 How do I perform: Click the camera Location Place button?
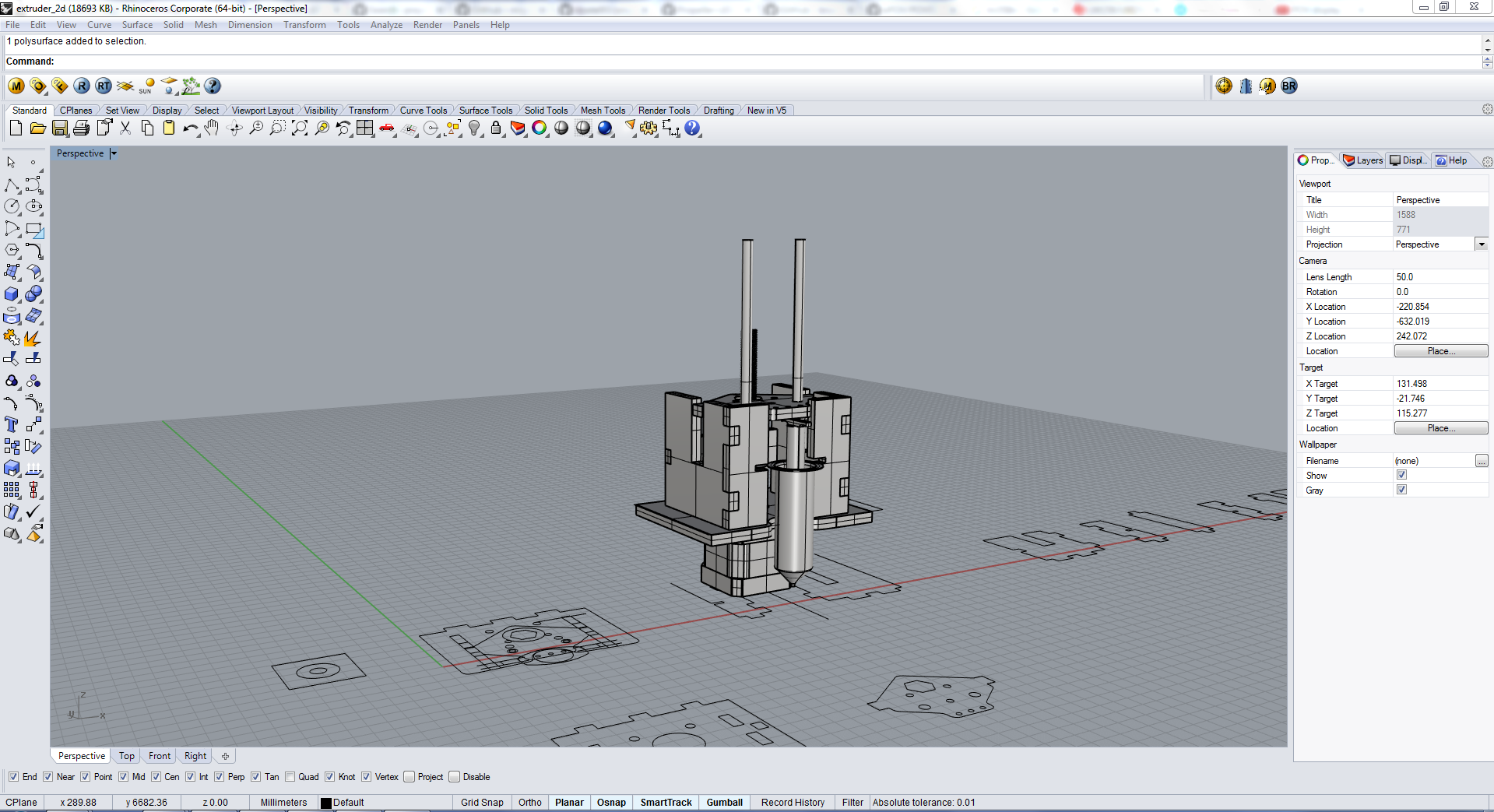click(x=1441, y=351)
